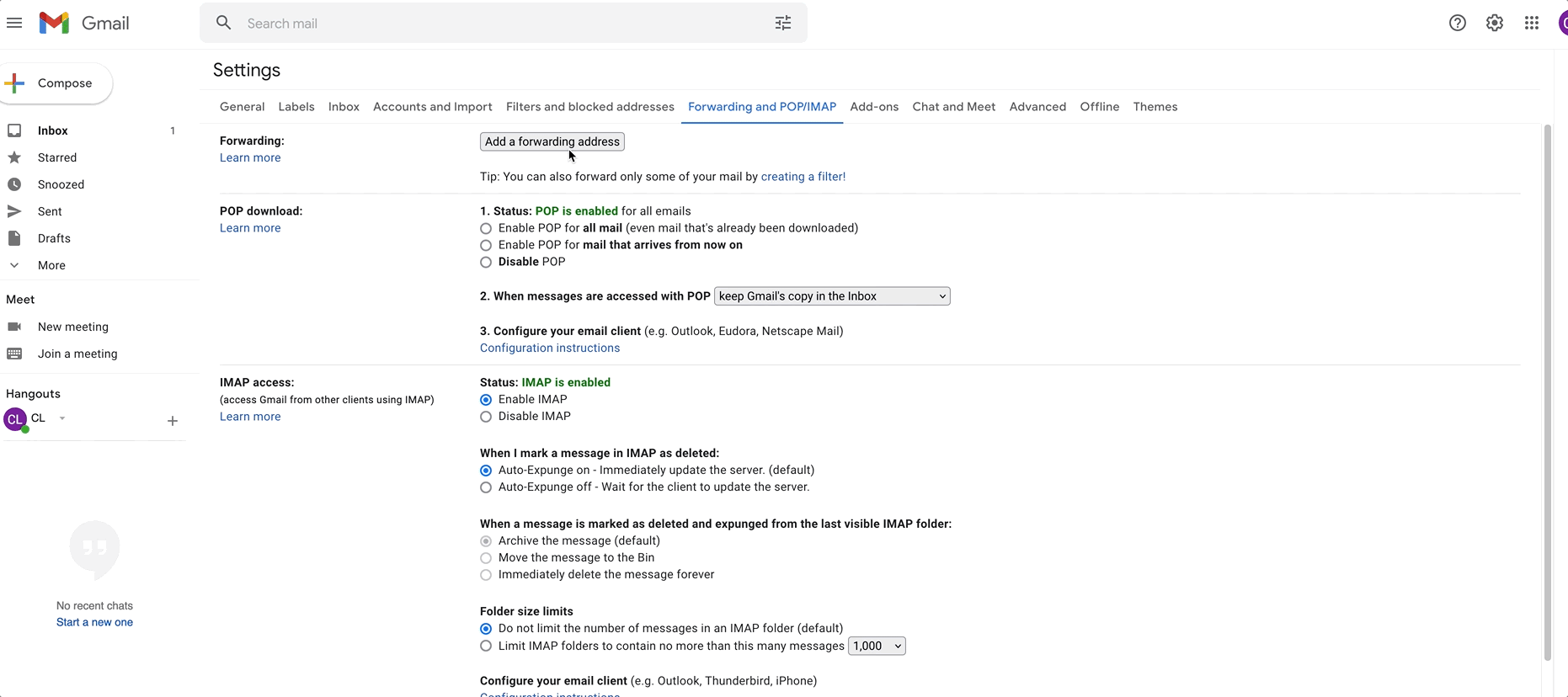The width and height of the screenshot is (1568, 697).
Task: Select Move the message to the Bin
Action: (x=486, y=558)
